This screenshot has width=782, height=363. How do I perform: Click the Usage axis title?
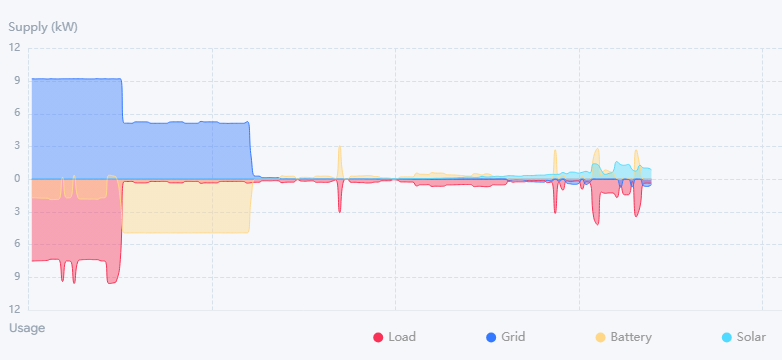point(27,328)
